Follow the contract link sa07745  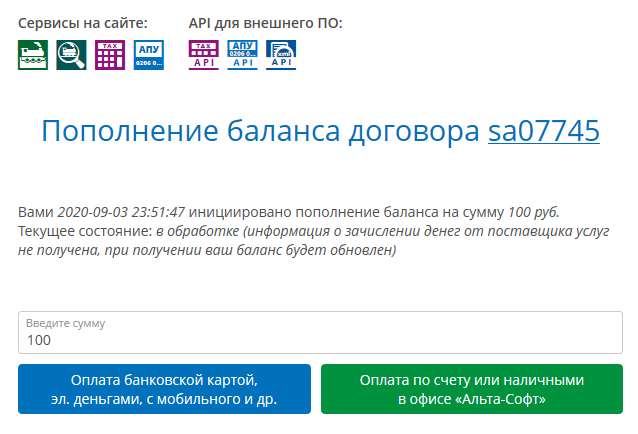pyautogui.click(x=543, y=131)
